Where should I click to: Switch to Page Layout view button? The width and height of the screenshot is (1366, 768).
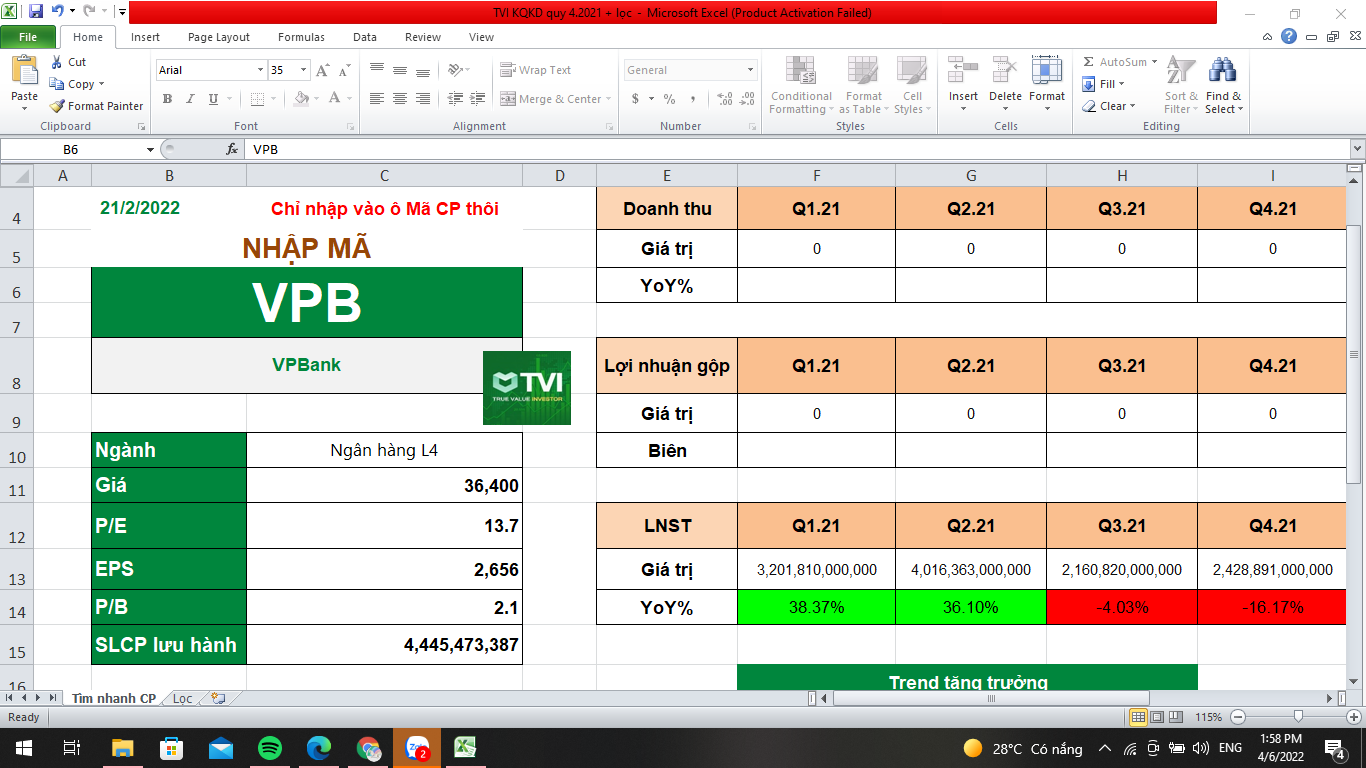pos(1157,717)
